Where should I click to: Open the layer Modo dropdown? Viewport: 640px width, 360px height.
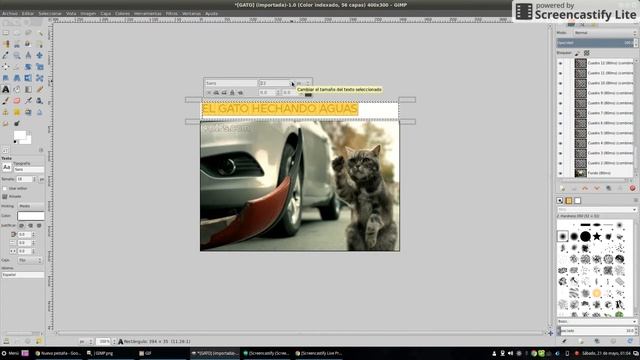605,33
